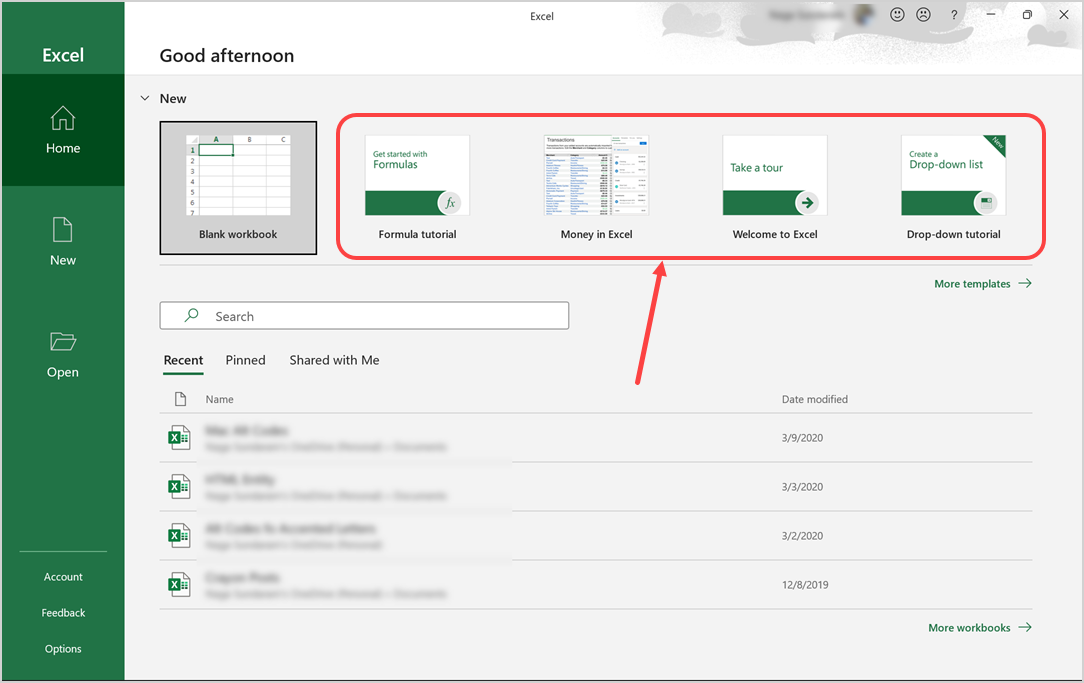Click the Open folder icon in sidebar
Viewport: 1084px width, 683px height.
pos(62,342)
